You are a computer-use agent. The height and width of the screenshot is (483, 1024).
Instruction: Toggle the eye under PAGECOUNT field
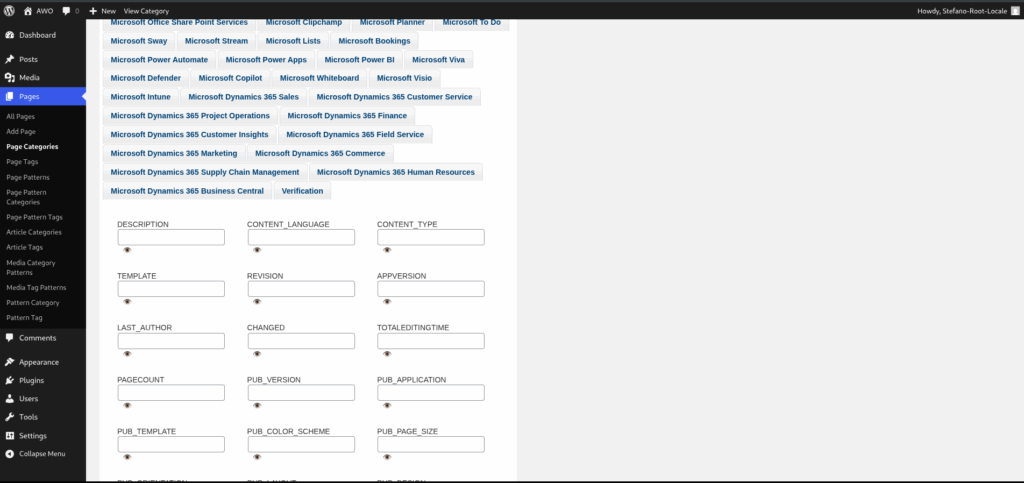127,405
